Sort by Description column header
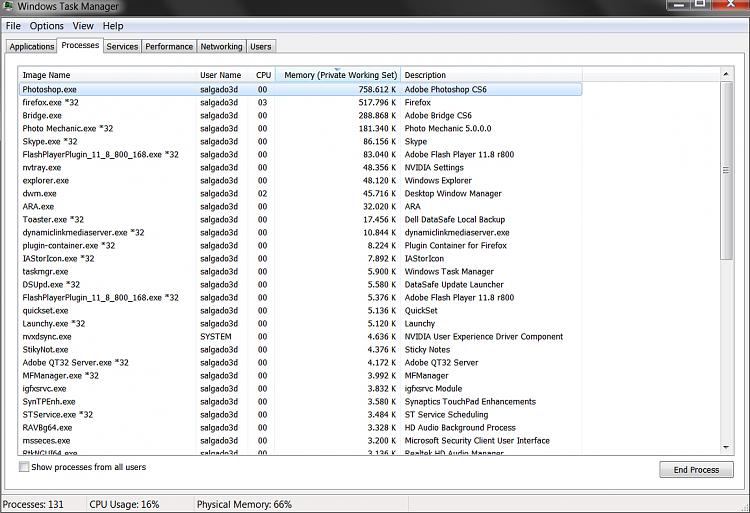This screenshot has height=513, width=750. click(492, 75)
